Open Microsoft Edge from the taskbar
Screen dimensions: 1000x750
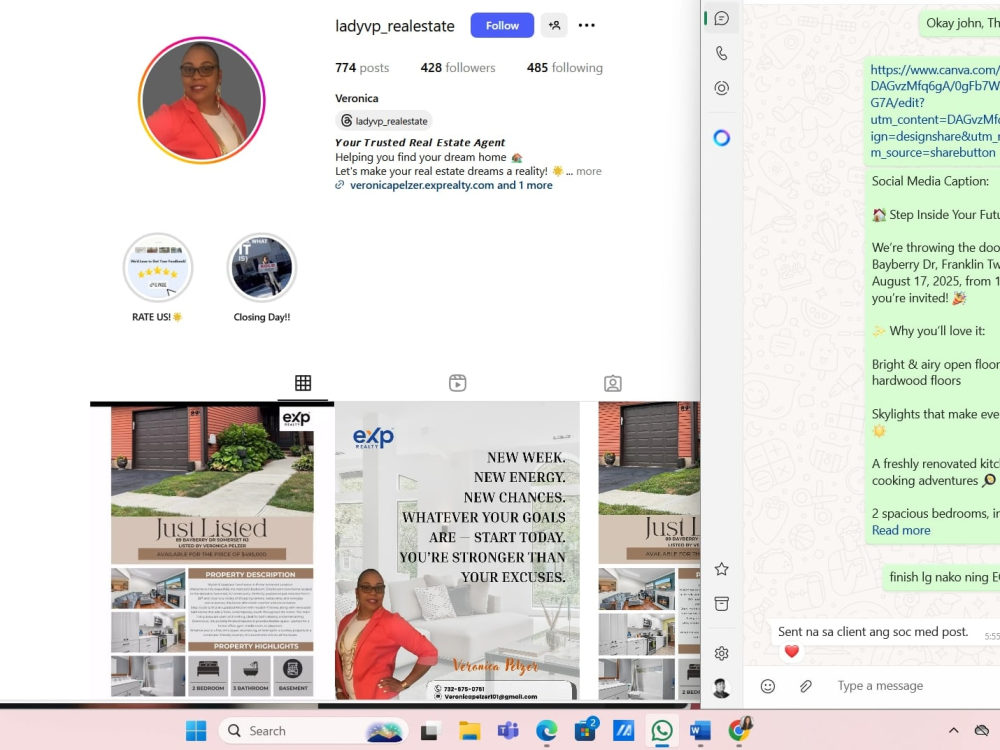pyautogui.click(x=546, y=731)
